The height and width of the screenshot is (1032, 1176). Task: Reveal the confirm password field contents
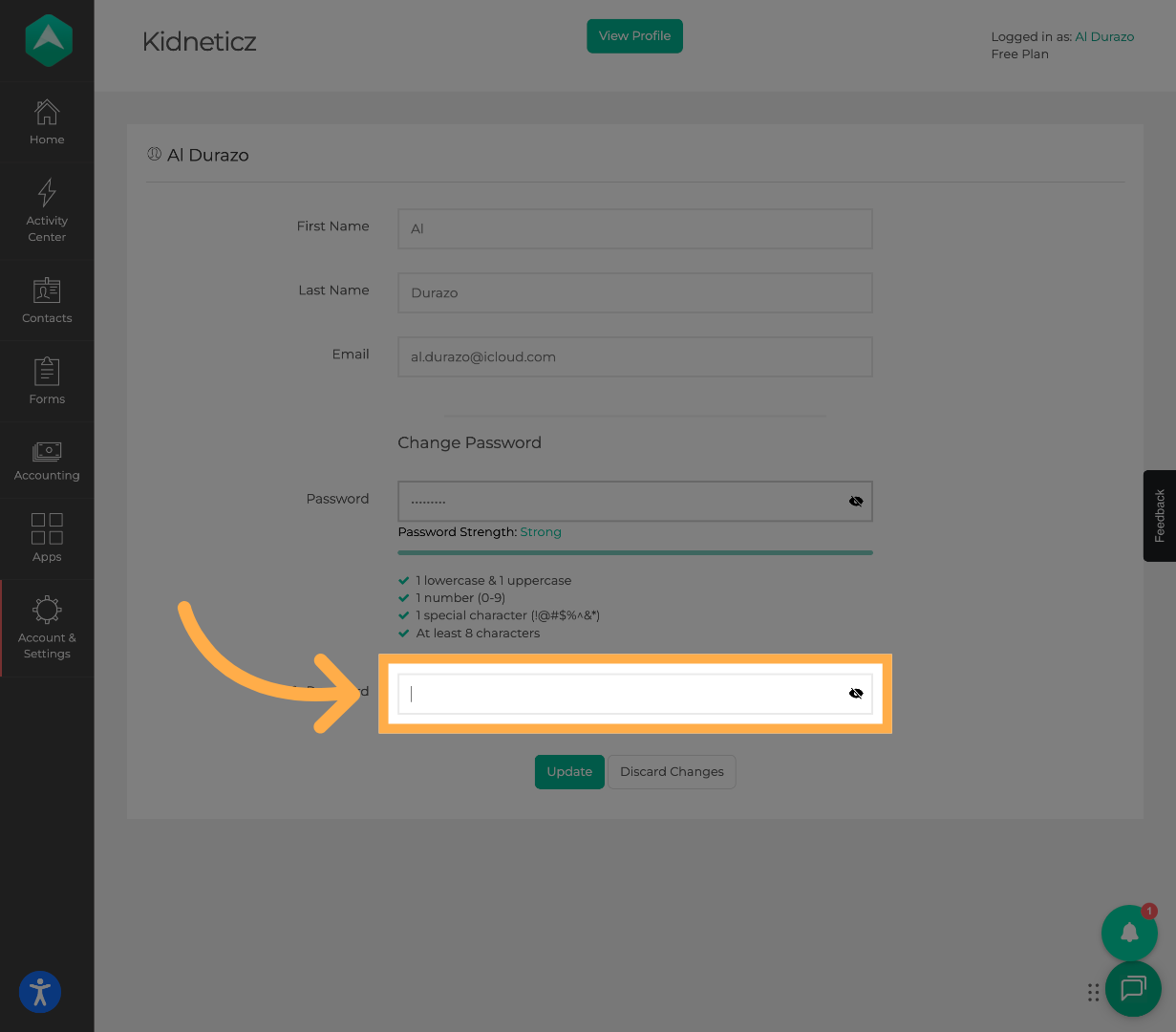pyautogui.click(x=855, y=693)
